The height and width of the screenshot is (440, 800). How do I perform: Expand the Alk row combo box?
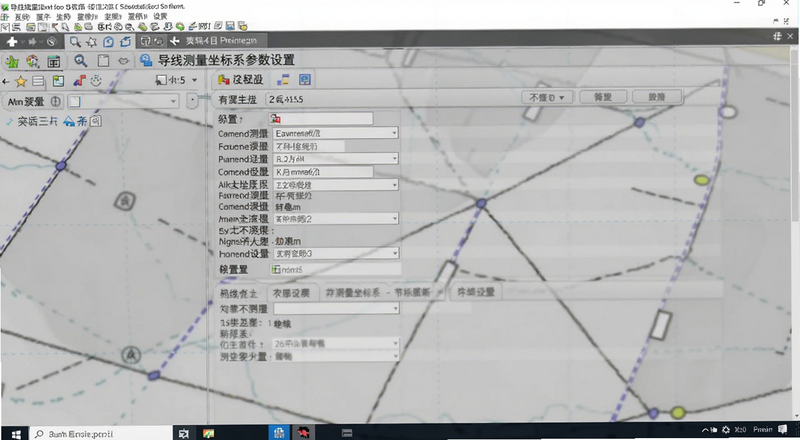point(336,184)
